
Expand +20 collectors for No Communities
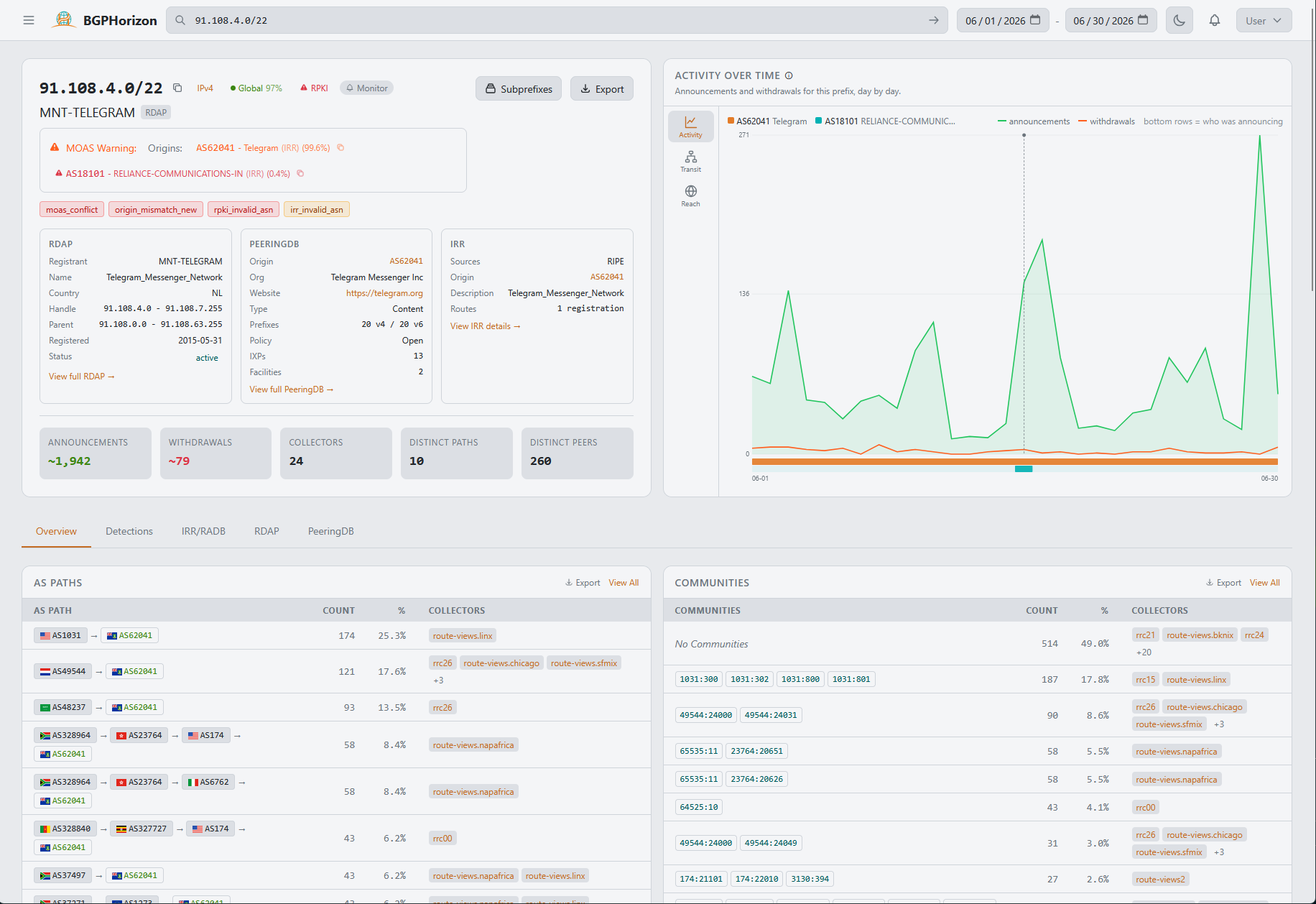tap(1144, 652)
